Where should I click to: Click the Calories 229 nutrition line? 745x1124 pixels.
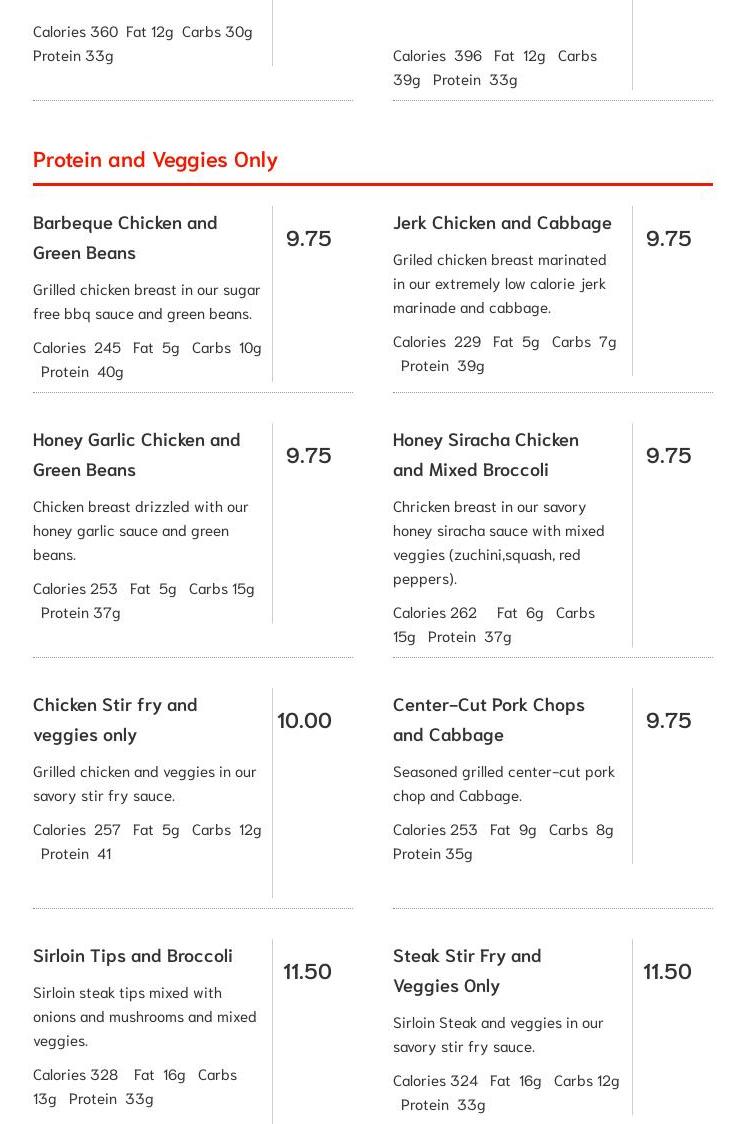[504, 354]
